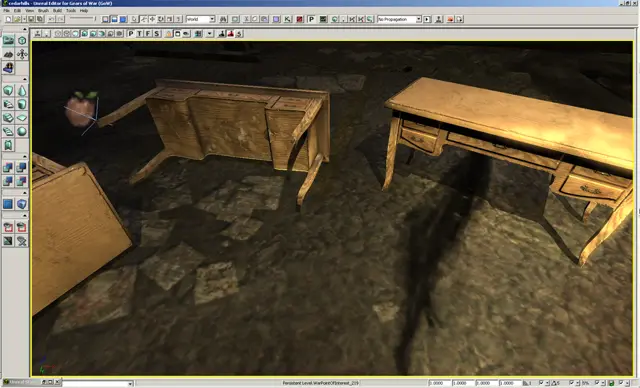Click the Show selected actors only icon
Screen dimensions: 640x388
tap(8, 227)
